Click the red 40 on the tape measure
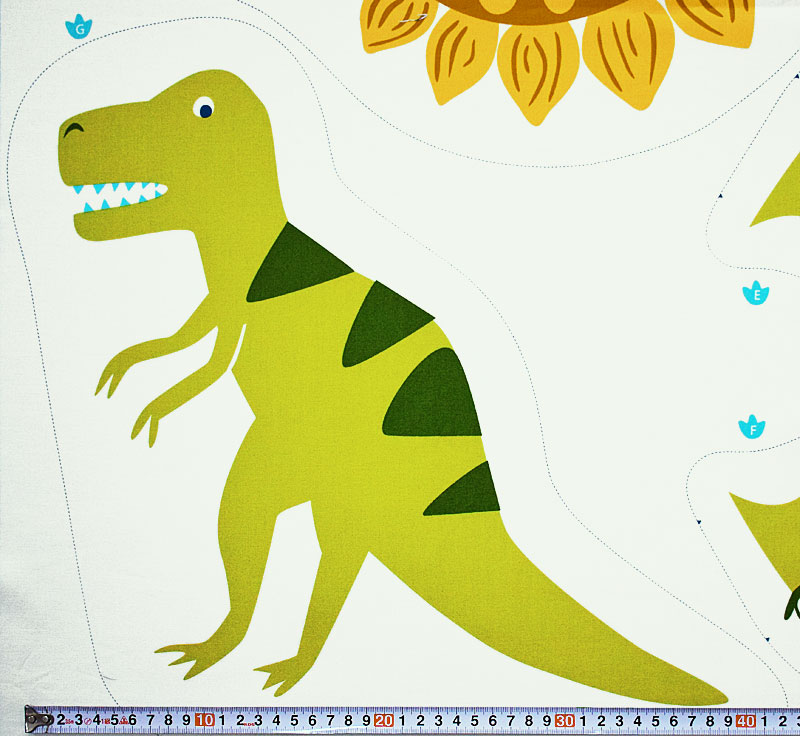Image resolution: width=800 pixels, height=736 pixels. [745, 721]
